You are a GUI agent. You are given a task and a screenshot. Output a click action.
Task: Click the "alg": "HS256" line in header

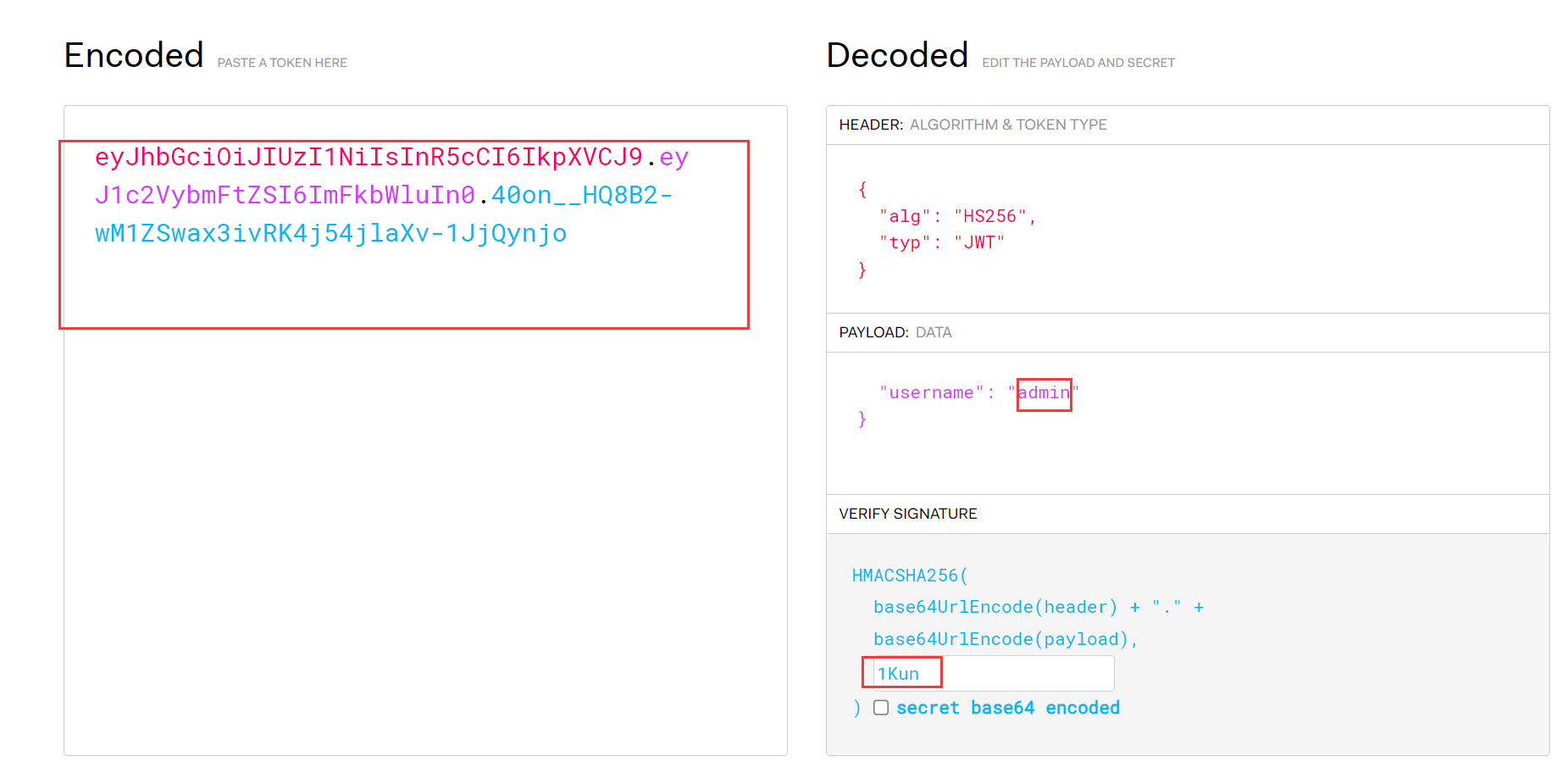[957, 216]
